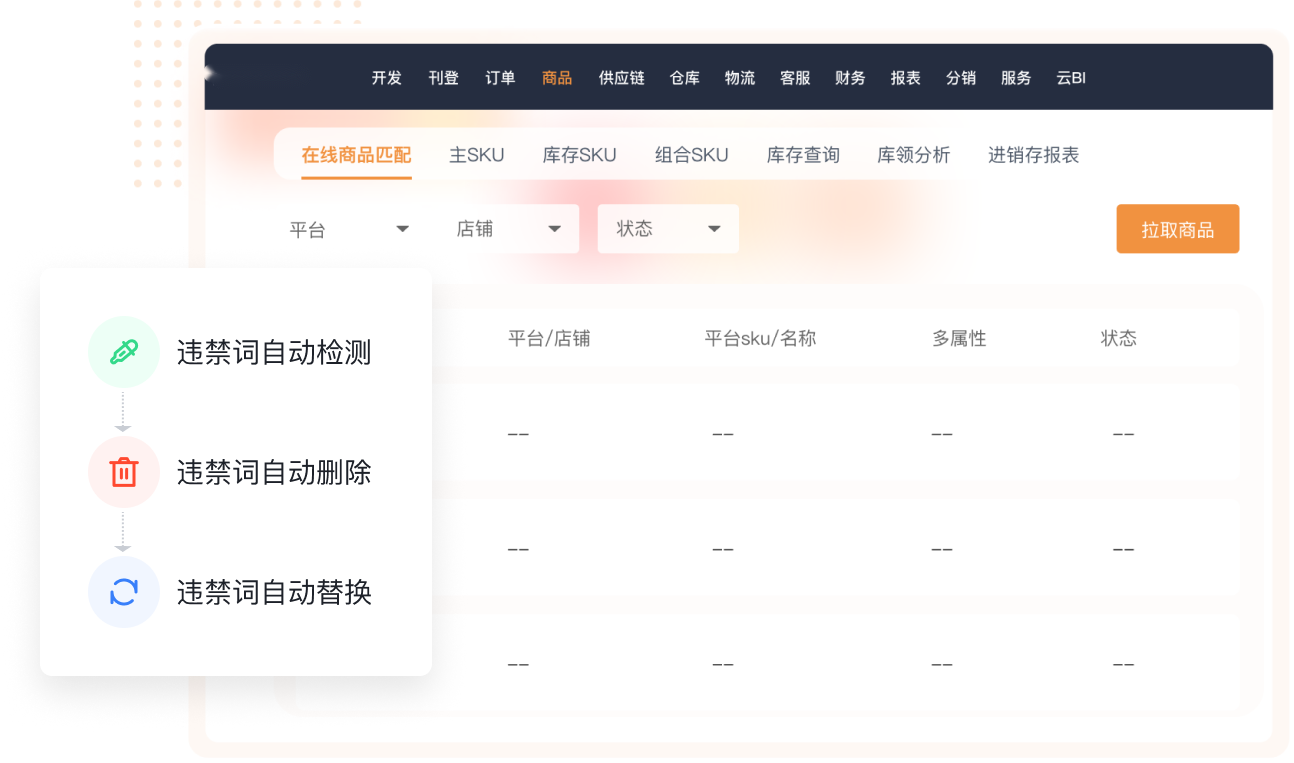This screenshot has height=763, width=1294.
Task: Click the blue refresh replace icon
Action: point(123,592)
